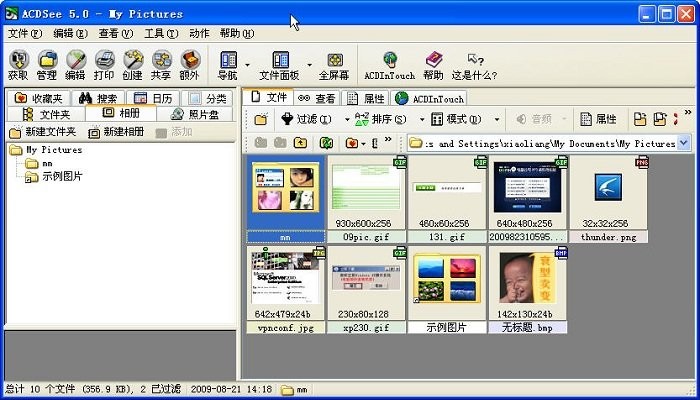Click the 获取 (Acquire) toolbar icon

(x=18, y=65)
